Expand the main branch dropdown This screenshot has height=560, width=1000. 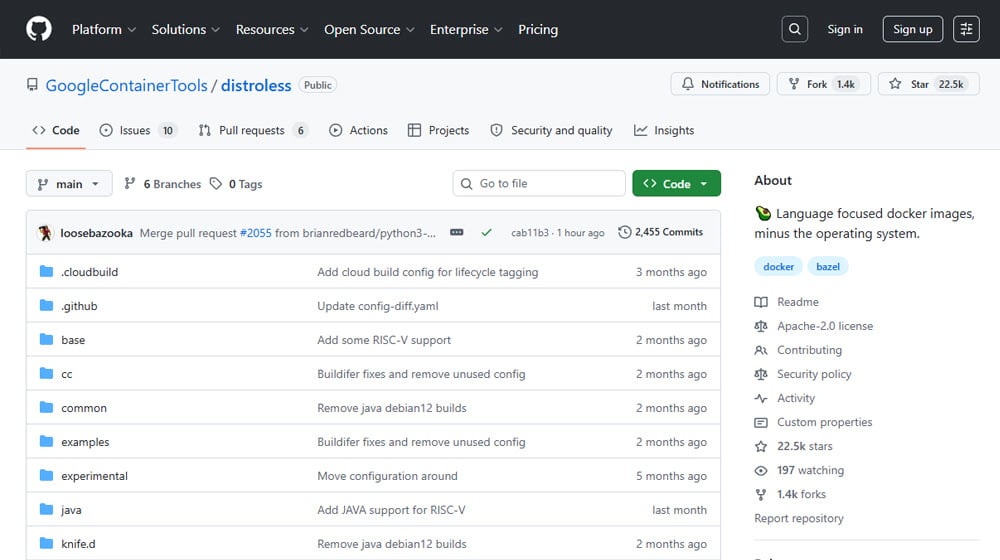pos(69,184)
